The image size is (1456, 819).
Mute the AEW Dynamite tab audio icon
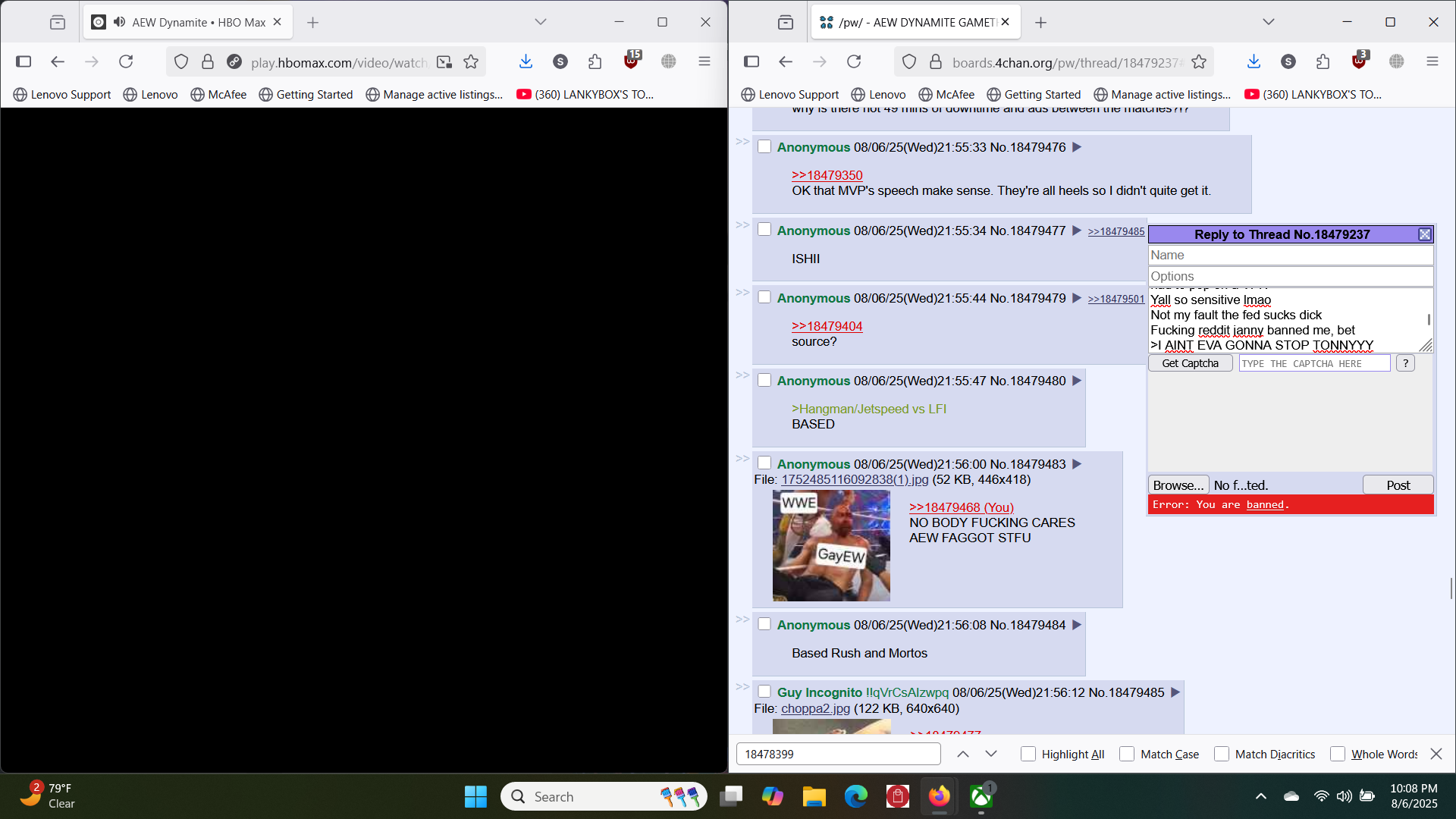119,22
